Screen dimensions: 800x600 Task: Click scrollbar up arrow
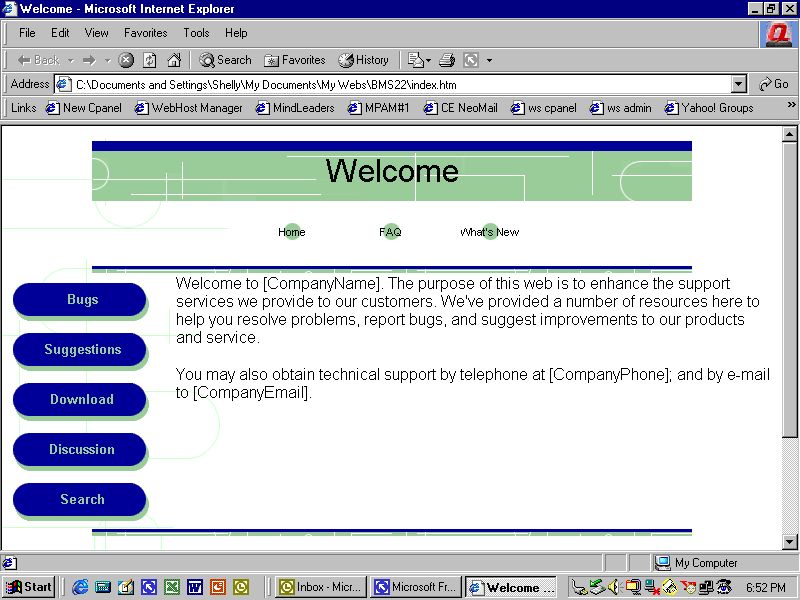pos(789,134)
